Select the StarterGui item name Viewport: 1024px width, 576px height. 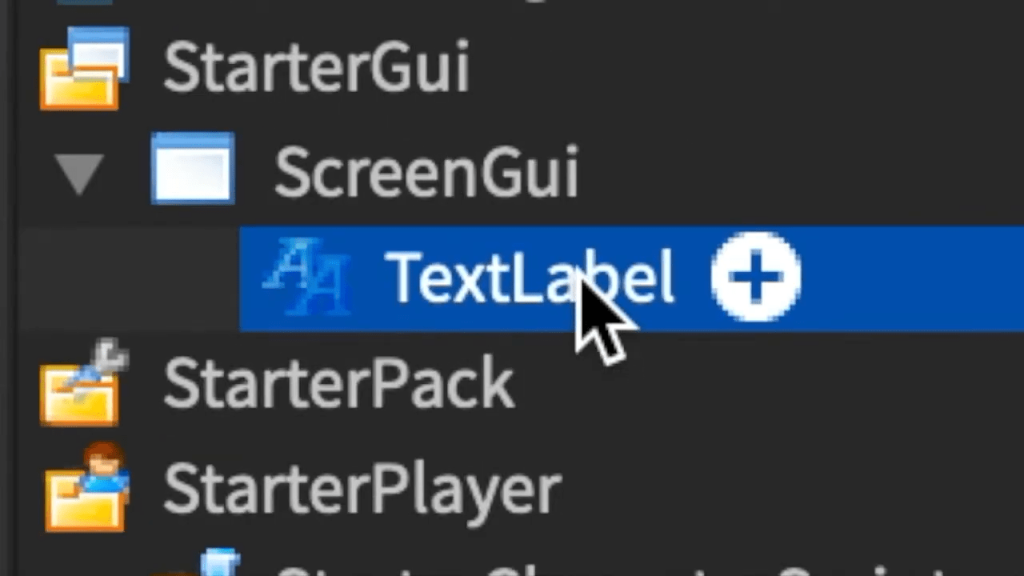pyautogui.click(x=317, y=67)
